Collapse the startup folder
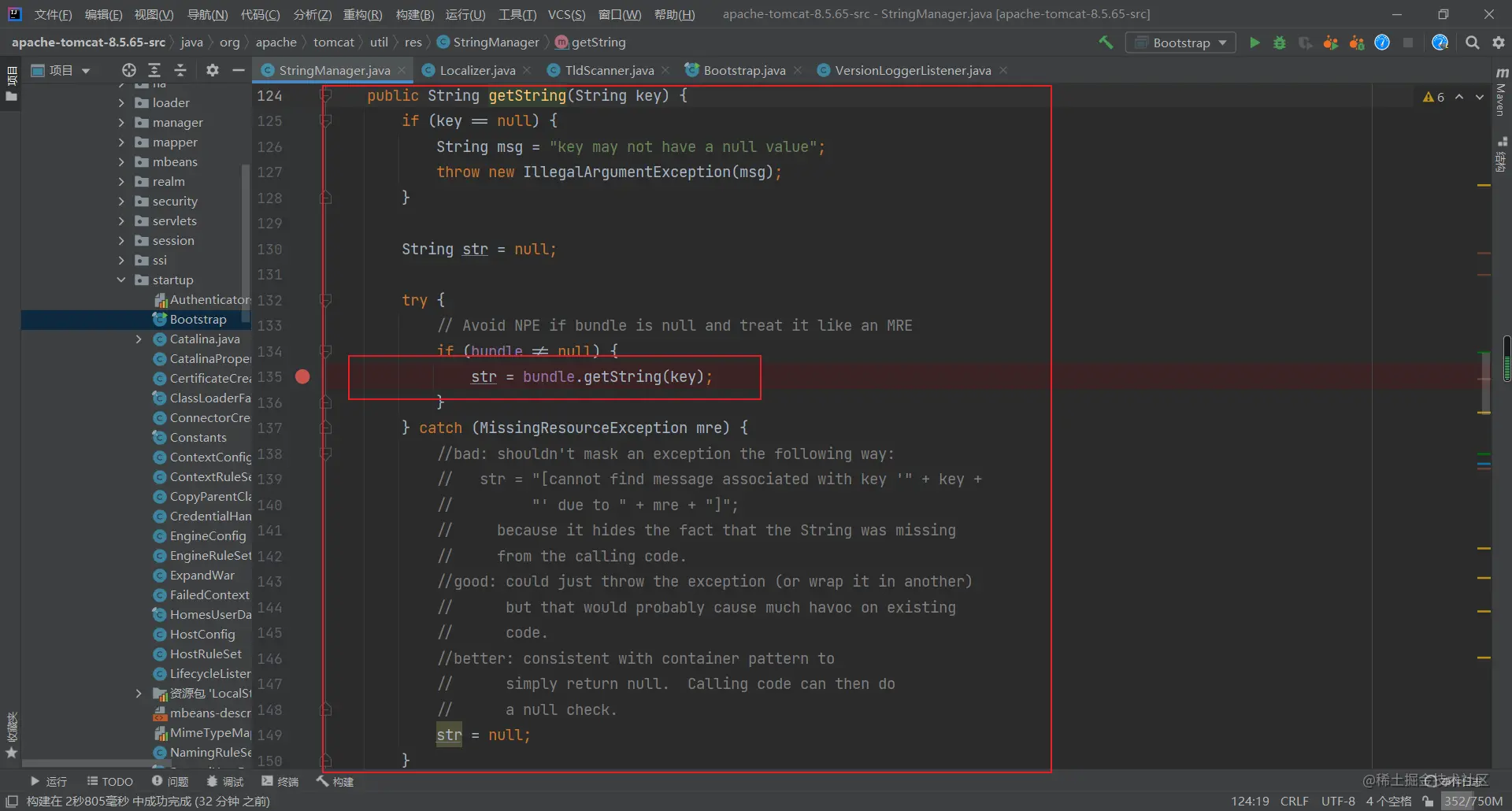 121,280
